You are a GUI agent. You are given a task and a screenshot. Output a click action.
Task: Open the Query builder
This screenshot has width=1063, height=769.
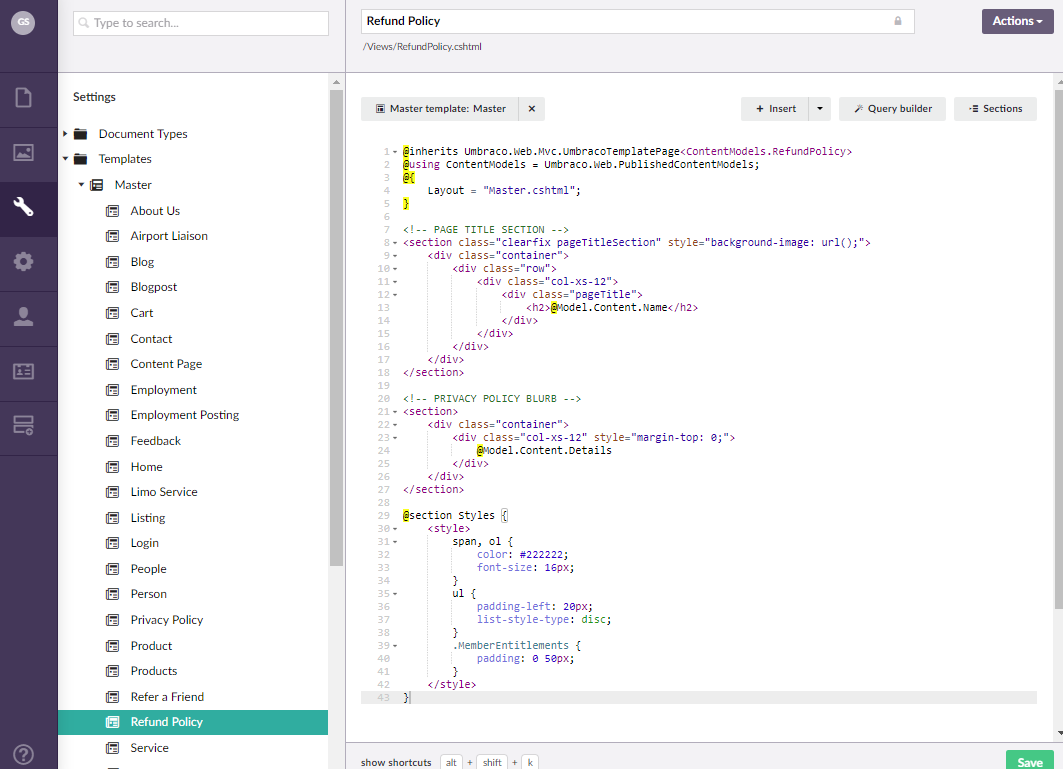pos(892,109)
